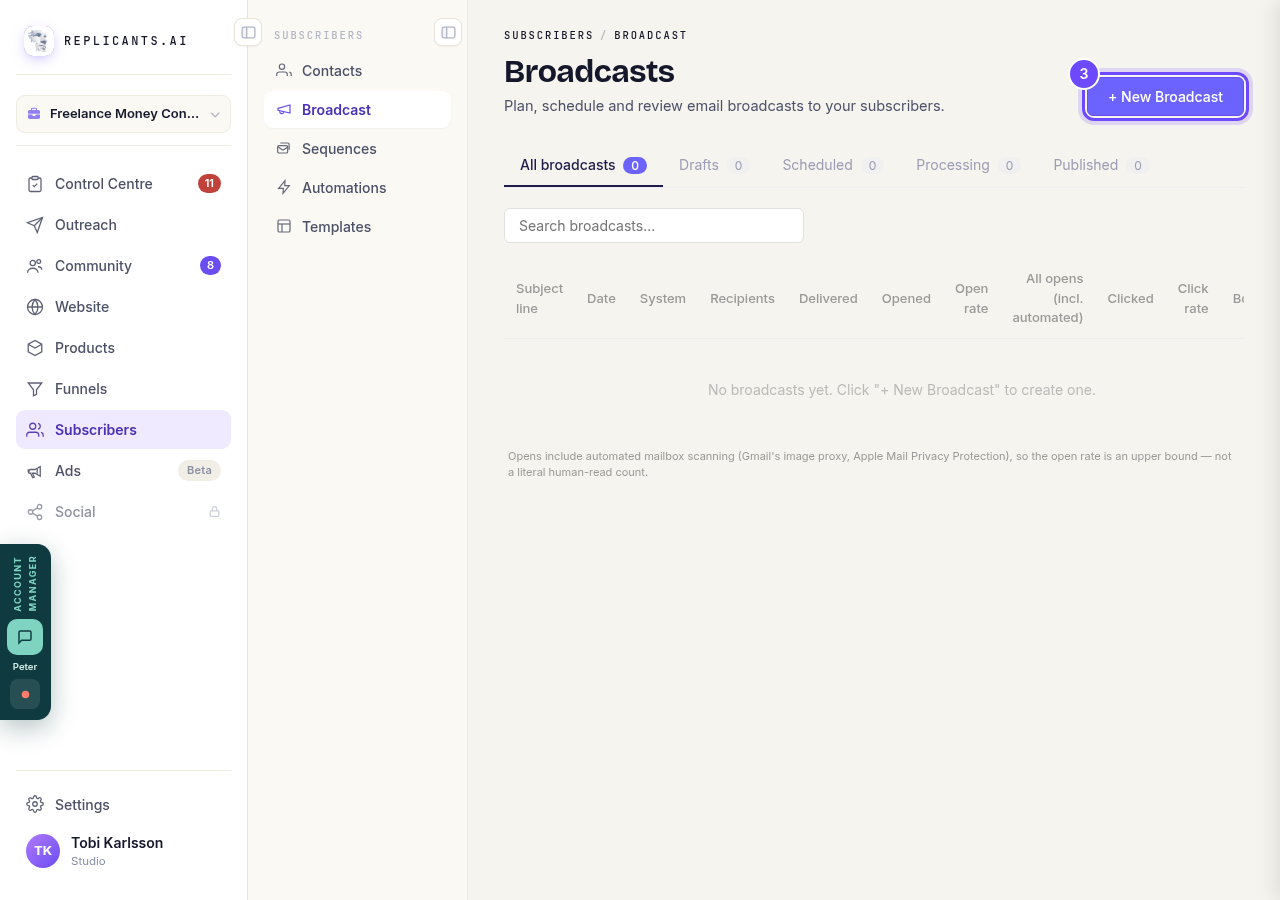
Task: Select Broadcast in Subscribers submenu
Action: click(357, 110)
